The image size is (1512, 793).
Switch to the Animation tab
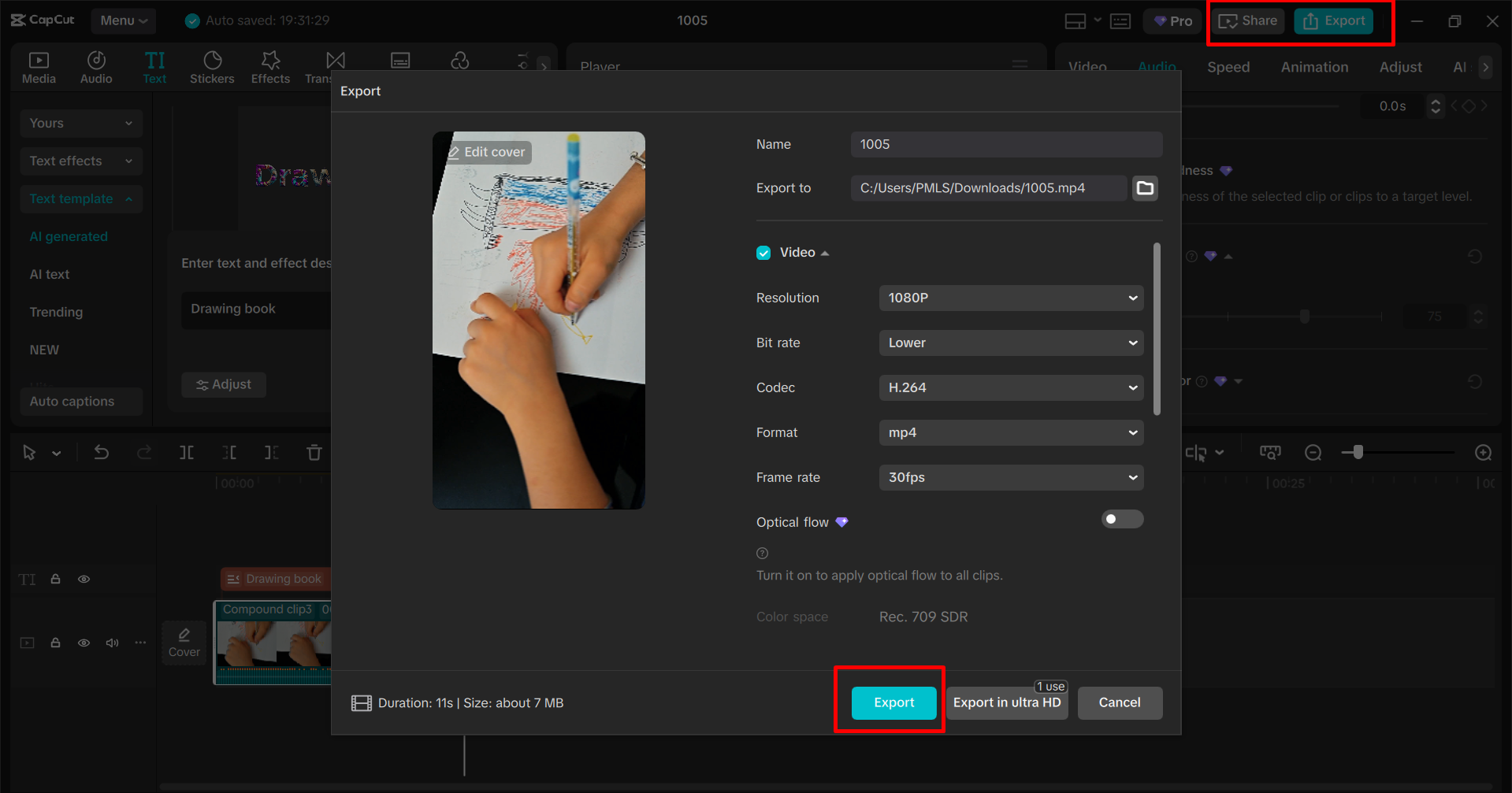click(1313, 67)
